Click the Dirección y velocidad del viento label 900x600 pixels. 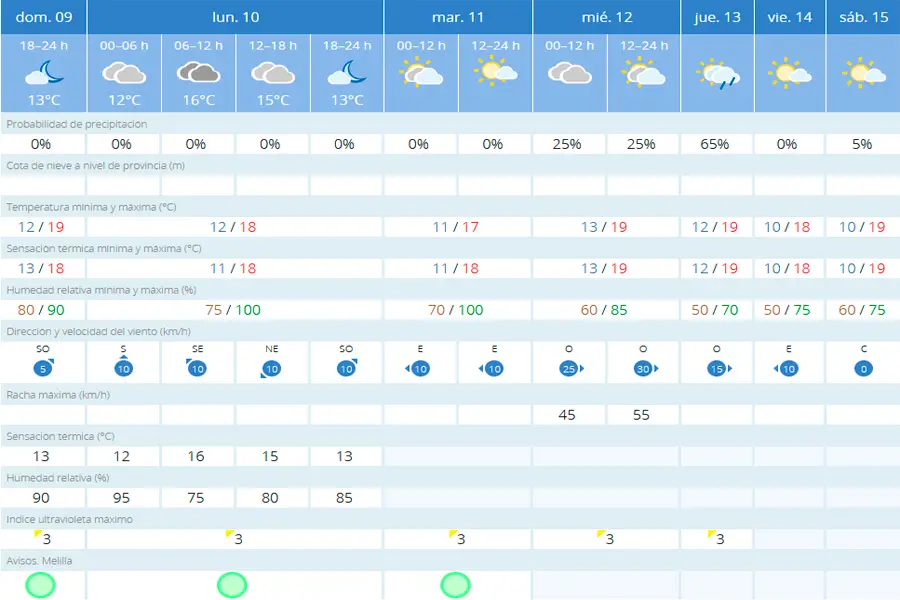(98, 331)
